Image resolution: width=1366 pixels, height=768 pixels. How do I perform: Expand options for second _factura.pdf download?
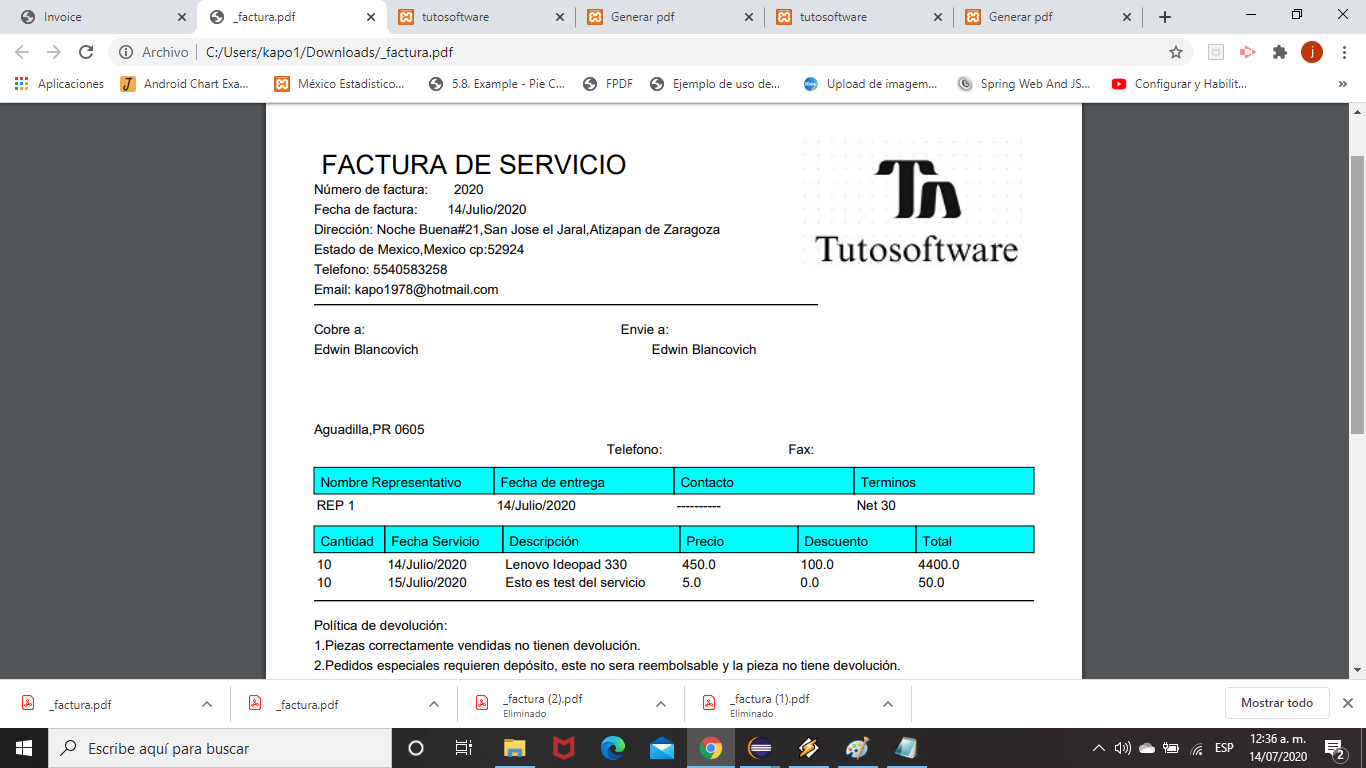point(434,704)
